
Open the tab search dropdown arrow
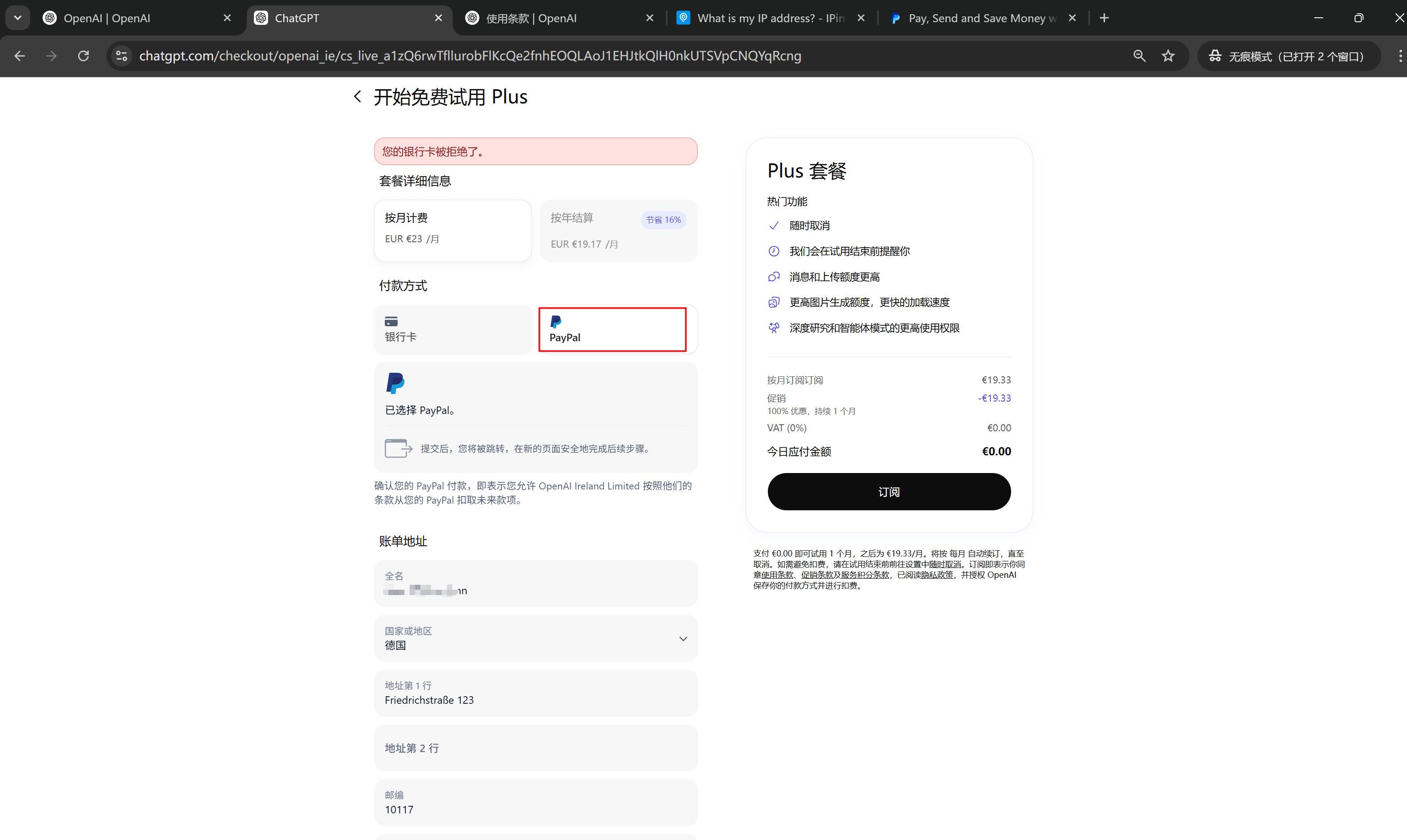click(x=18, y=18)
